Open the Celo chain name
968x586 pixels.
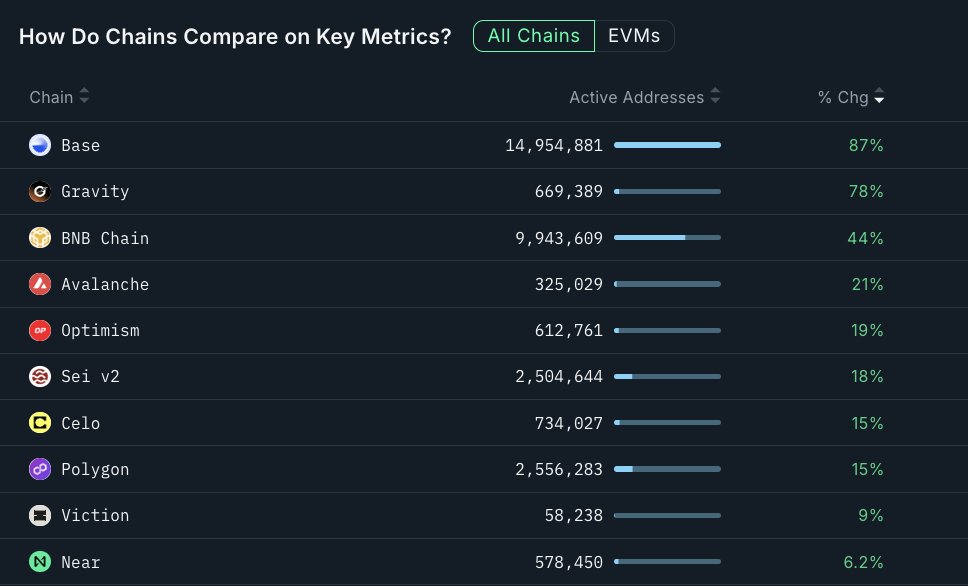point(80,423)
